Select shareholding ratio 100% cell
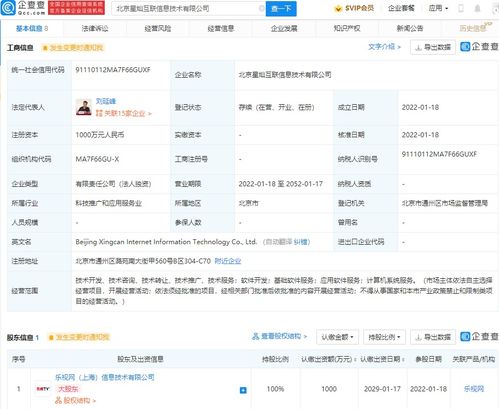 pos(275,389)
